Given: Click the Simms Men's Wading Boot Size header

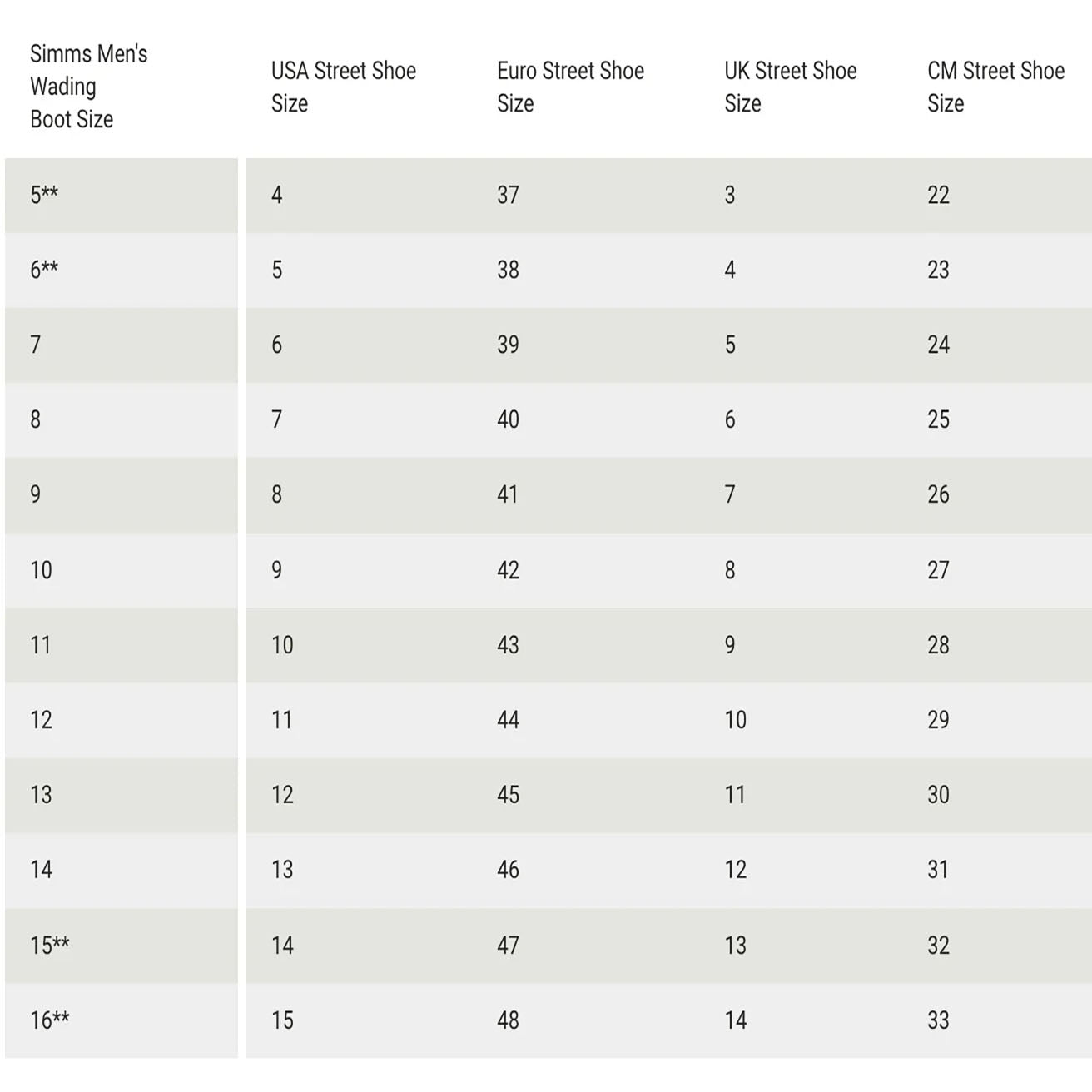Looking at the screenshot, I should pos(88,87).
